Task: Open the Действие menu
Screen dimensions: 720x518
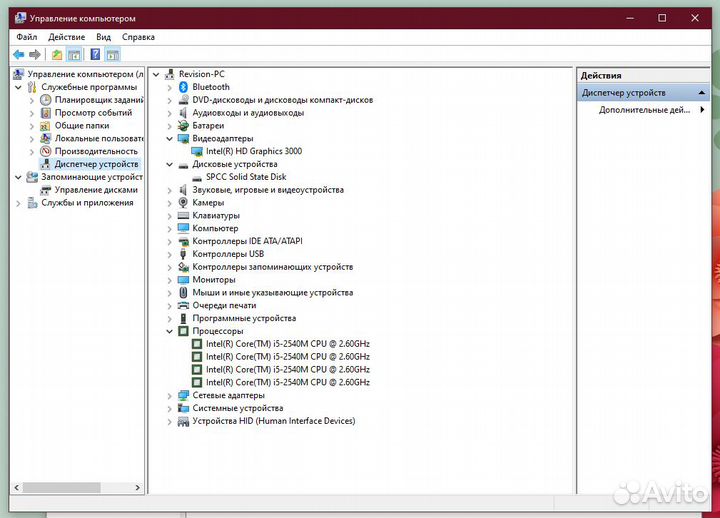Action: pos(67,37)
